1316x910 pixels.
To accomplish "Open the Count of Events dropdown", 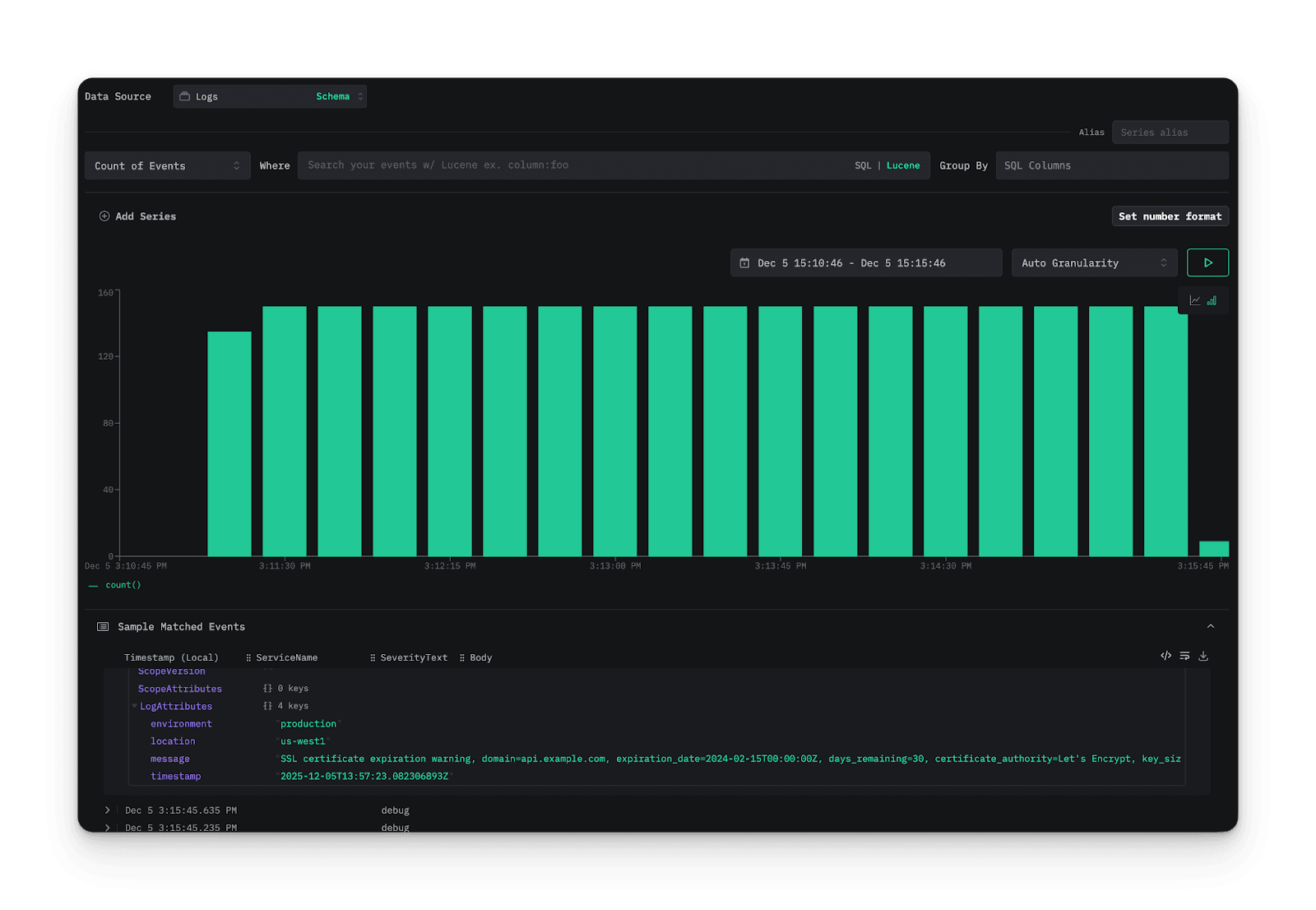I will coord(167,165).
